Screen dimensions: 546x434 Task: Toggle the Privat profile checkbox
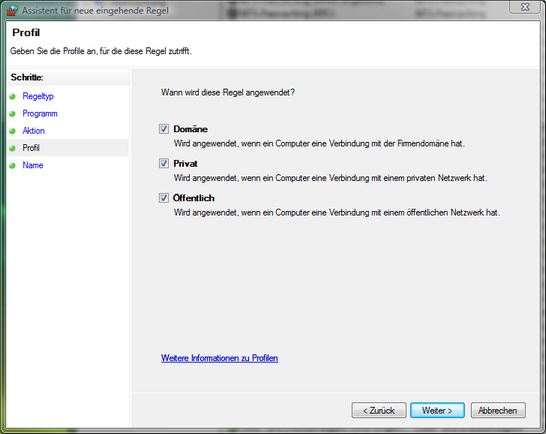click(164, 163)
